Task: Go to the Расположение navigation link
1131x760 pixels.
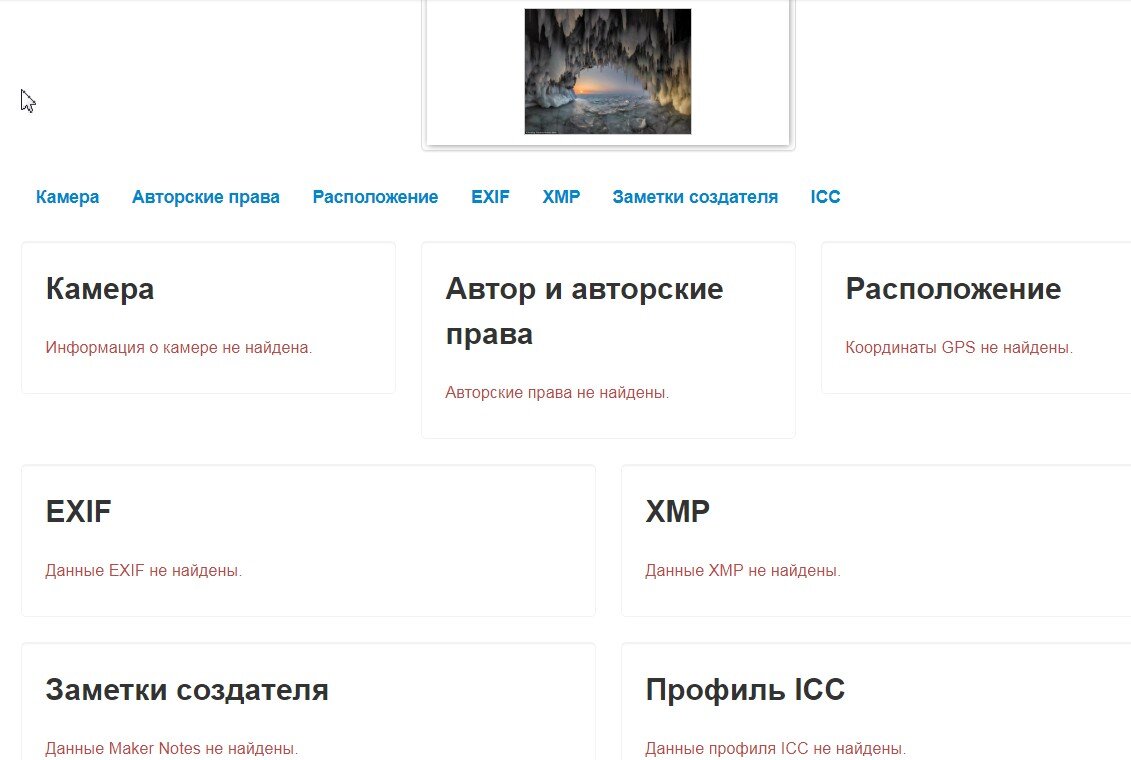Action: point(375,197)
